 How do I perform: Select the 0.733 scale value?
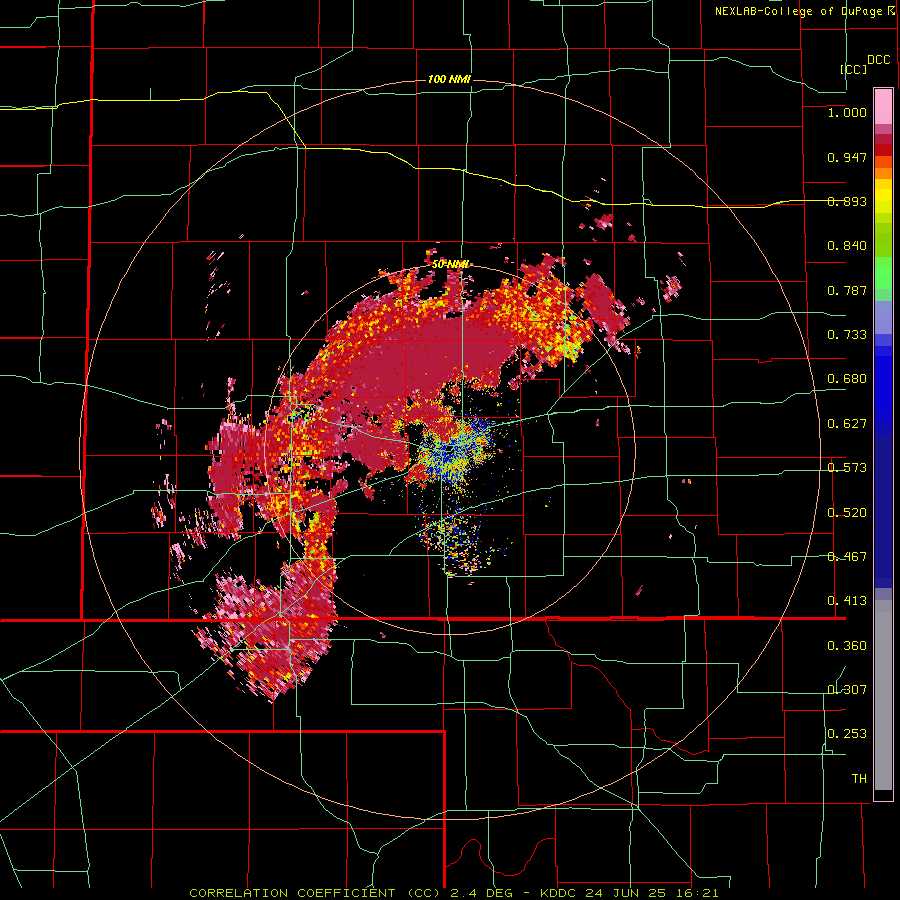click(847, 335)
